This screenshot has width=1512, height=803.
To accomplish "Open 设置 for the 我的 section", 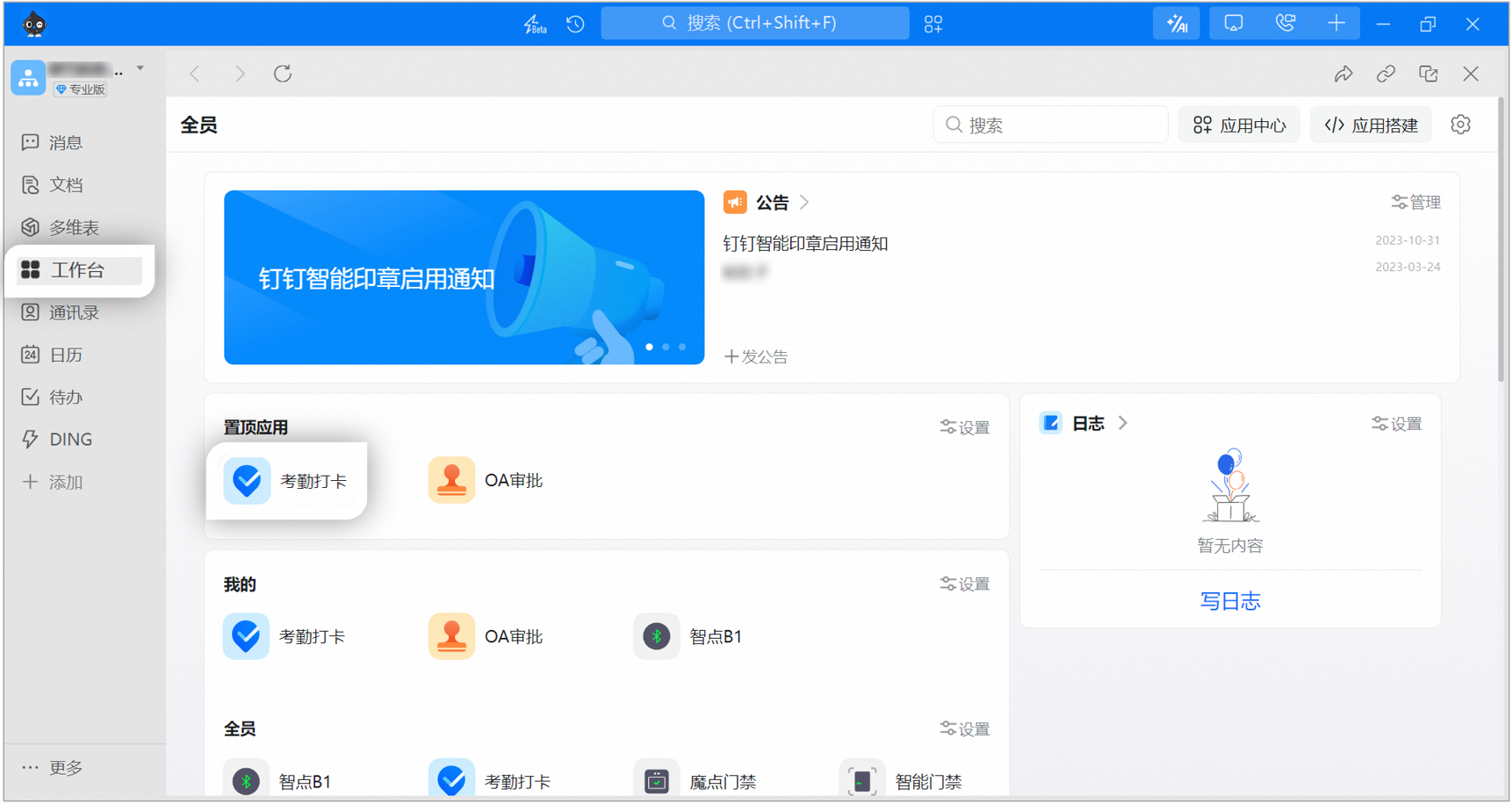I will (x=965, y=584).
